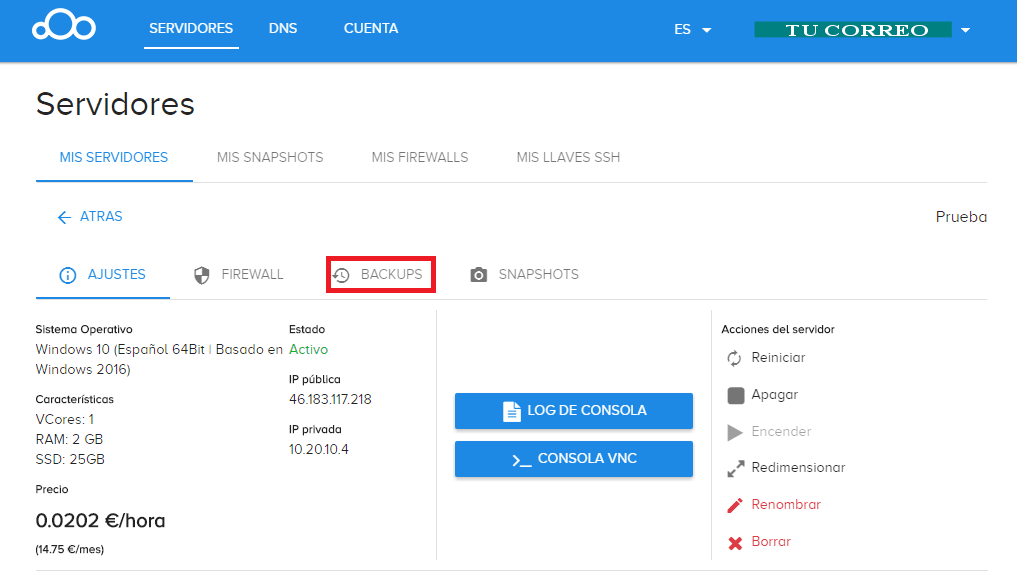Viewport: 1017px width, 572px height.
Task: Click the RAM: 2 GB value
Action: 69,440
